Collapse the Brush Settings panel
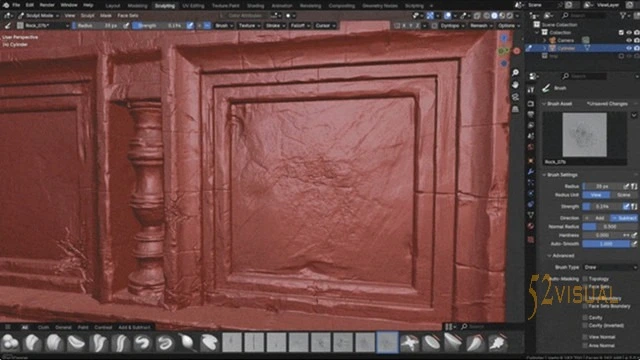The width and height of the screenshot is (640, 360). 562,175
